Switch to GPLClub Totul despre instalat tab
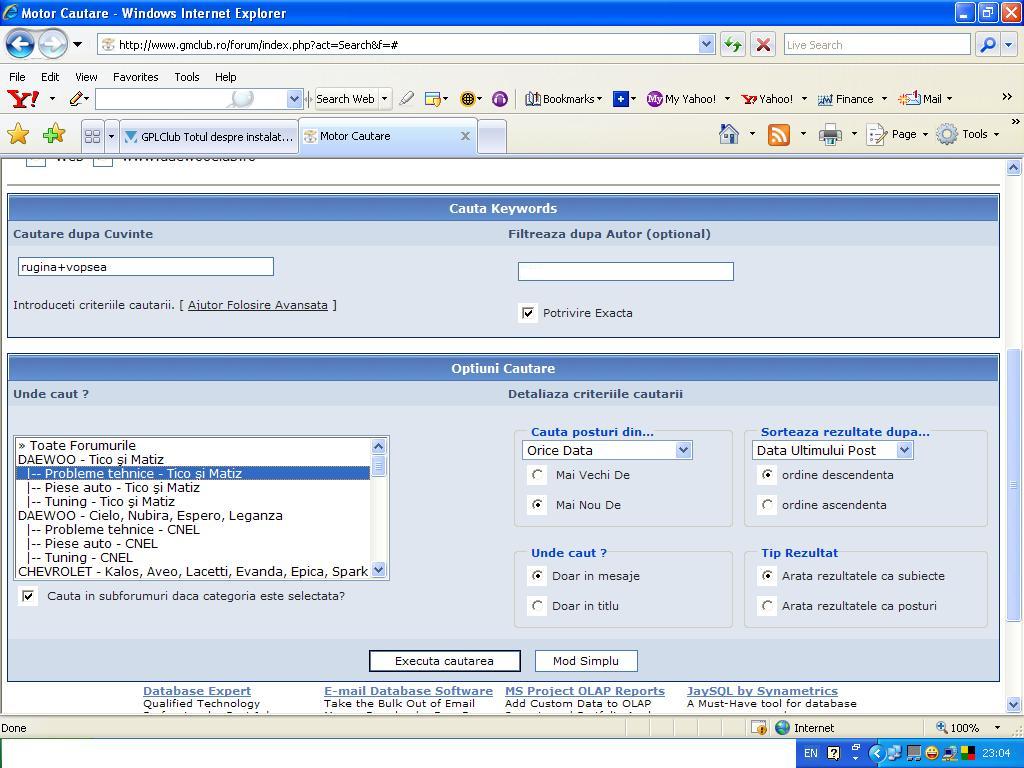 [x=208, y=136]
